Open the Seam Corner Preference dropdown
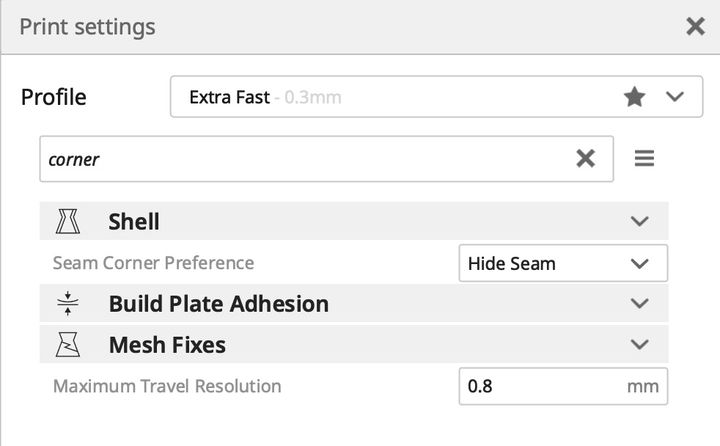Screen dimensions: 720x446 tap(562, 263)
